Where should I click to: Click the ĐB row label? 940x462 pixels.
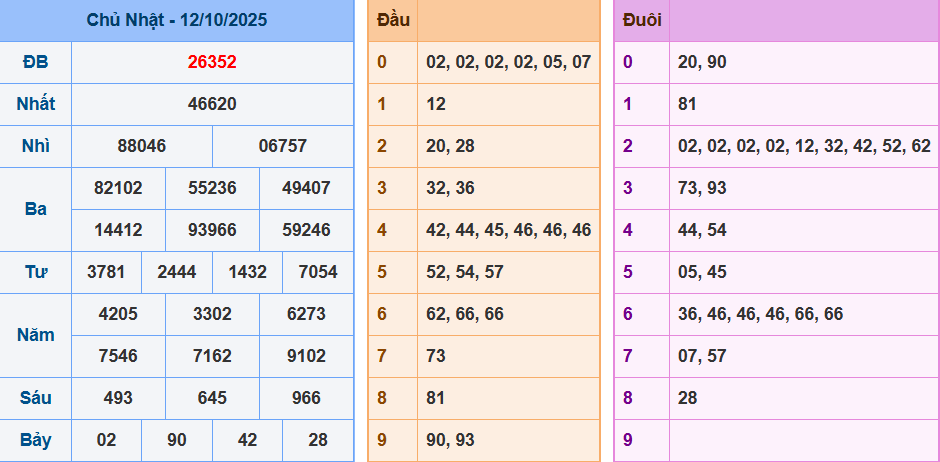tap(36, 62)
